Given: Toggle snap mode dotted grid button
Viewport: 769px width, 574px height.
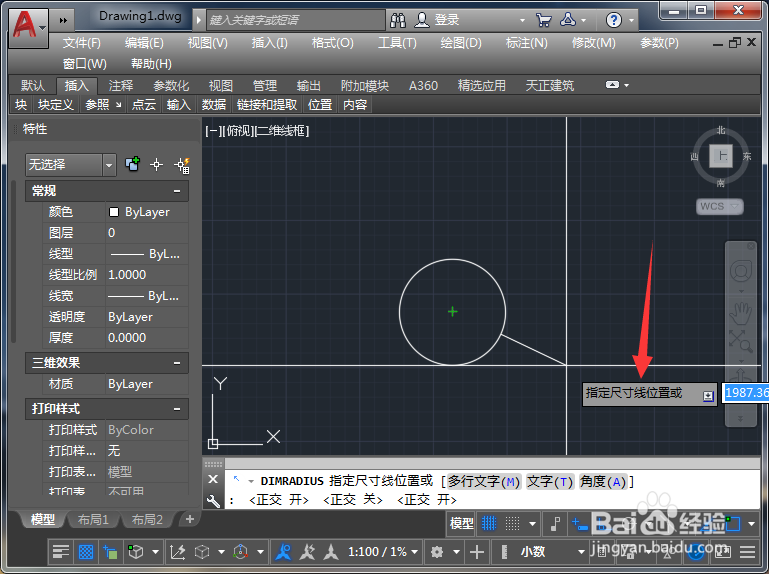Looking at the screenshot, I should 513,524.
